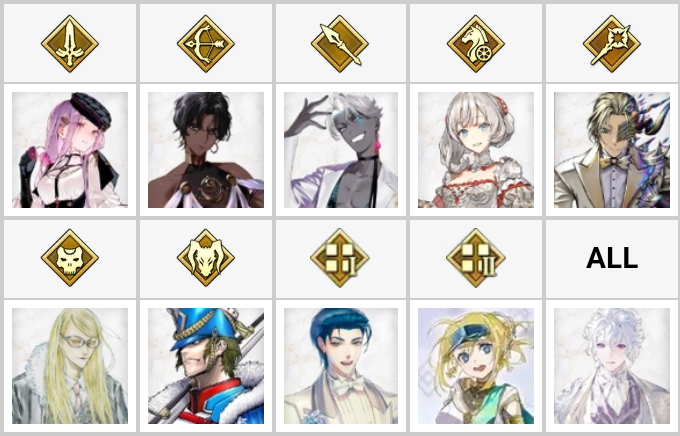The height and width of the screenshot is (436, 680).
Task: Choose the Assassin class skull icon
Action: coord(70,258)
